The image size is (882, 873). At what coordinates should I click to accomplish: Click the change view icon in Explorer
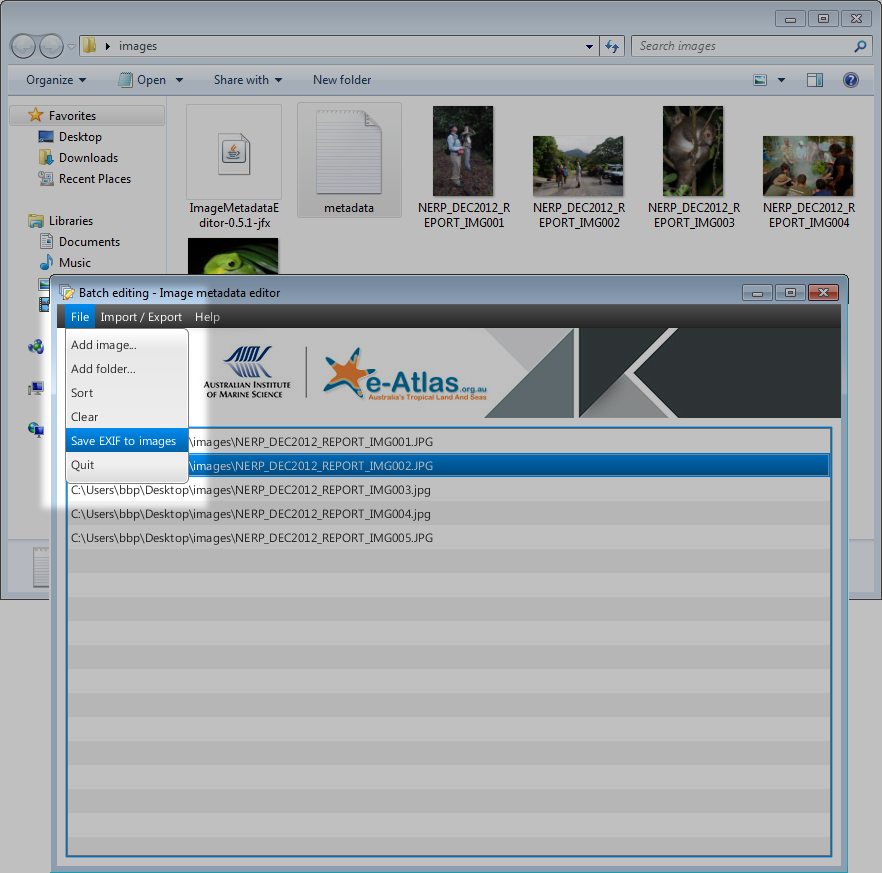[760, 80]
